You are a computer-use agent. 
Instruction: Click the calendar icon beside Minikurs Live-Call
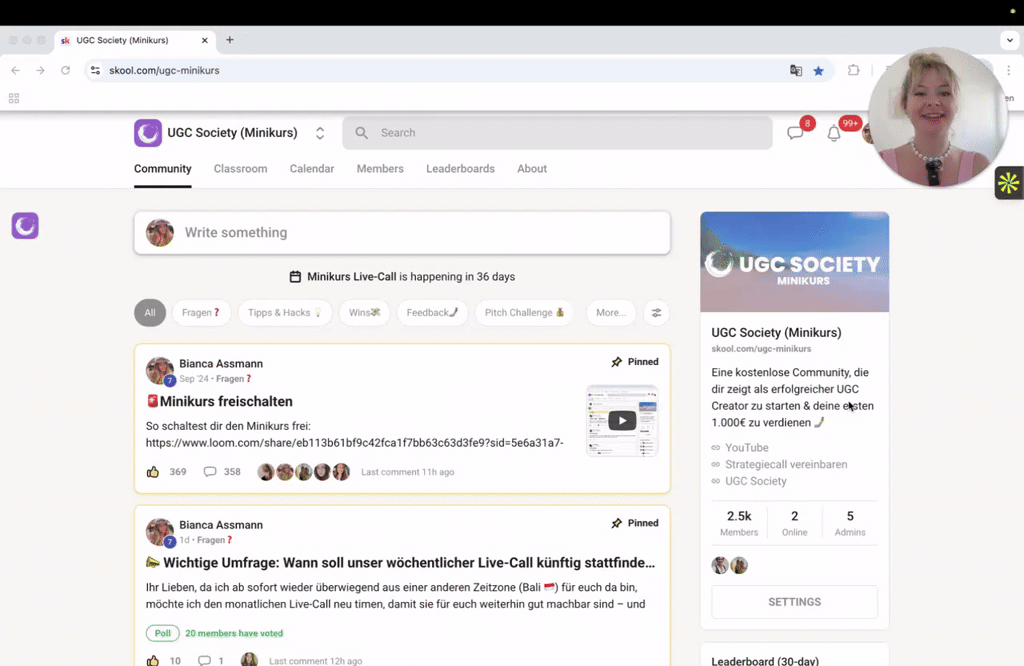click(x=295, y=277)
